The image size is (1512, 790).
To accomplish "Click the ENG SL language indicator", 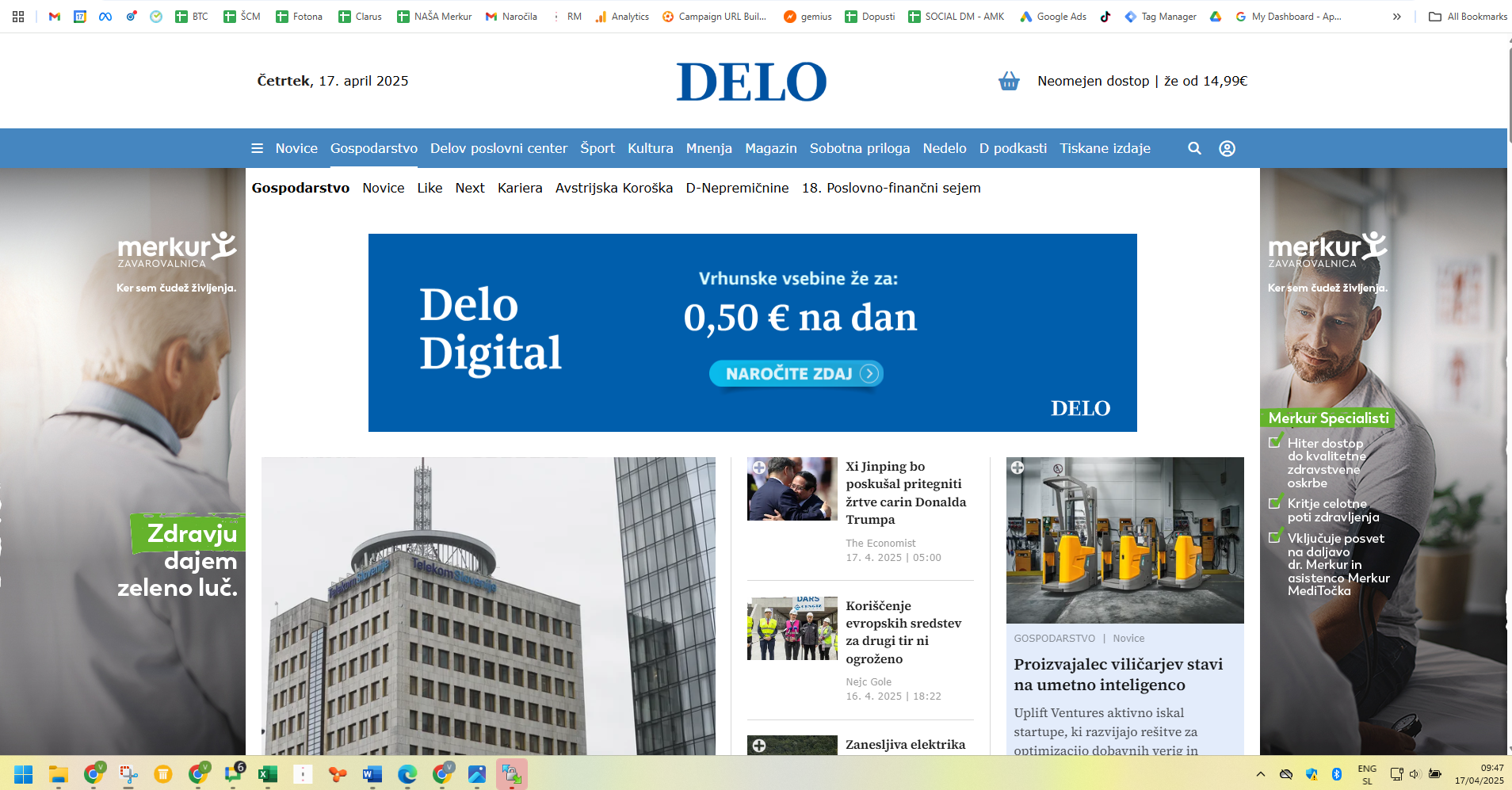I will pyautogui.click(x=1367, y=774).
